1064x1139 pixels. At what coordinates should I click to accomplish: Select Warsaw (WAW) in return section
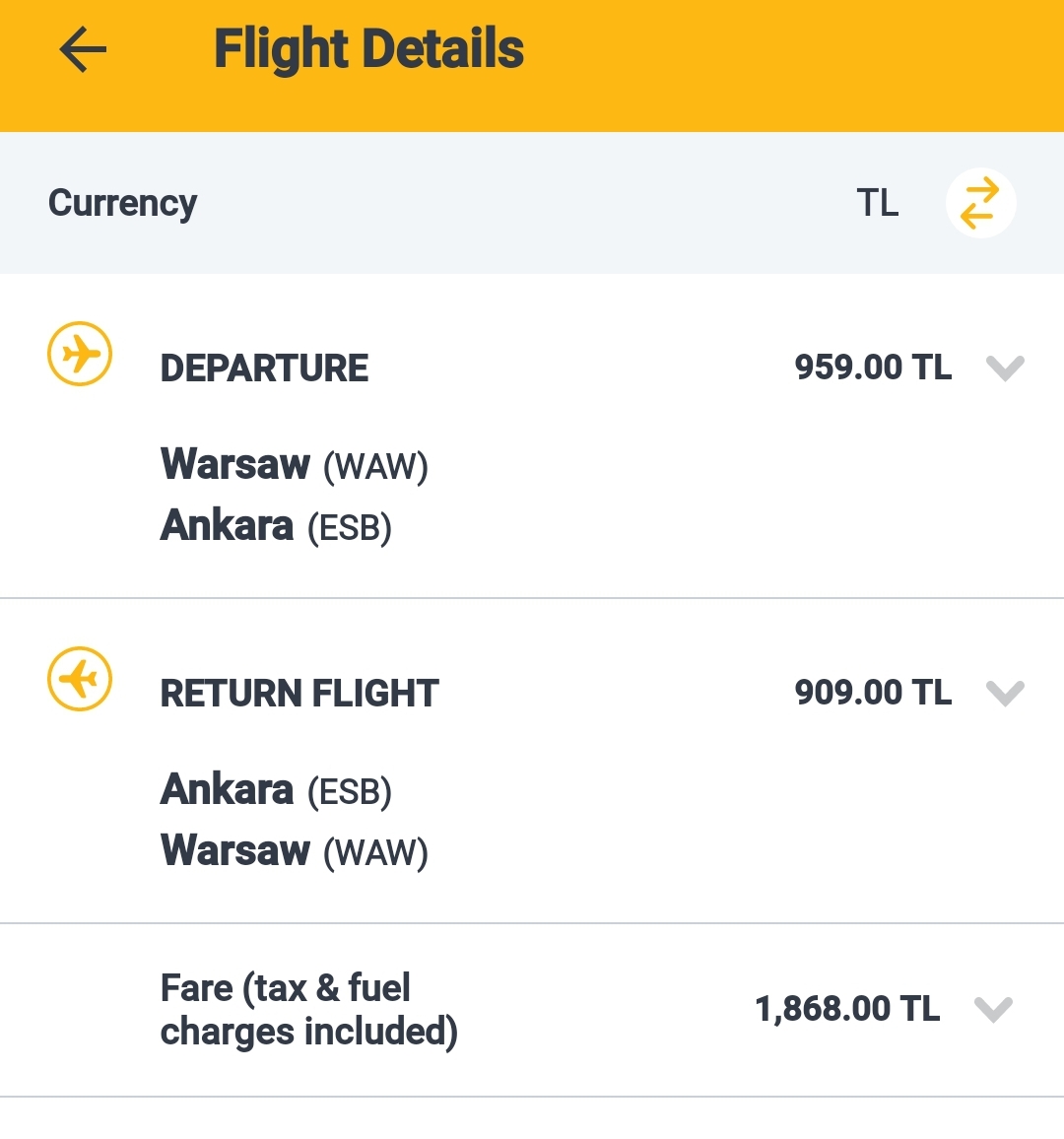tap(295, 851)
